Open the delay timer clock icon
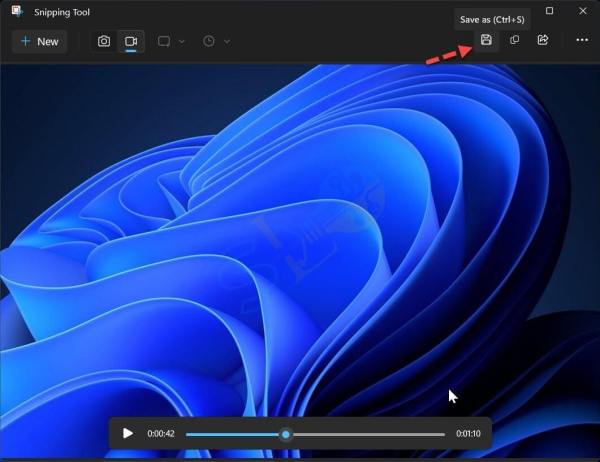Screen dimensions: 600x462 pyautogui.click(x=209, y=41)
